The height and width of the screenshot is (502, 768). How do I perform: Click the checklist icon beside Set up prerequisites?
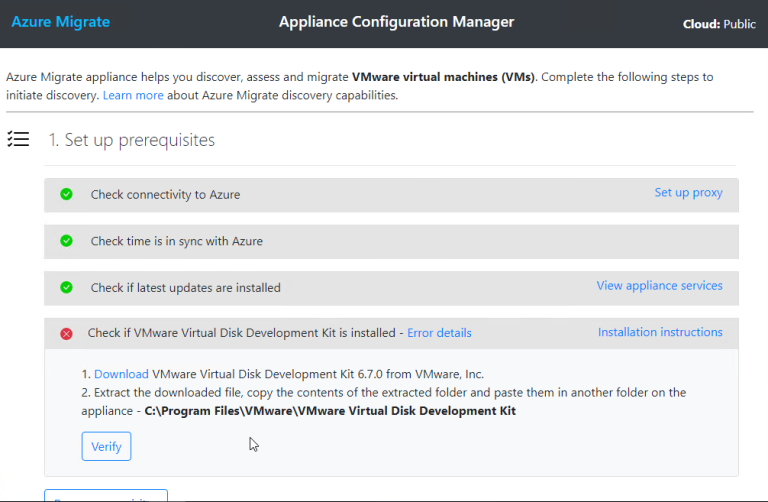18,140
